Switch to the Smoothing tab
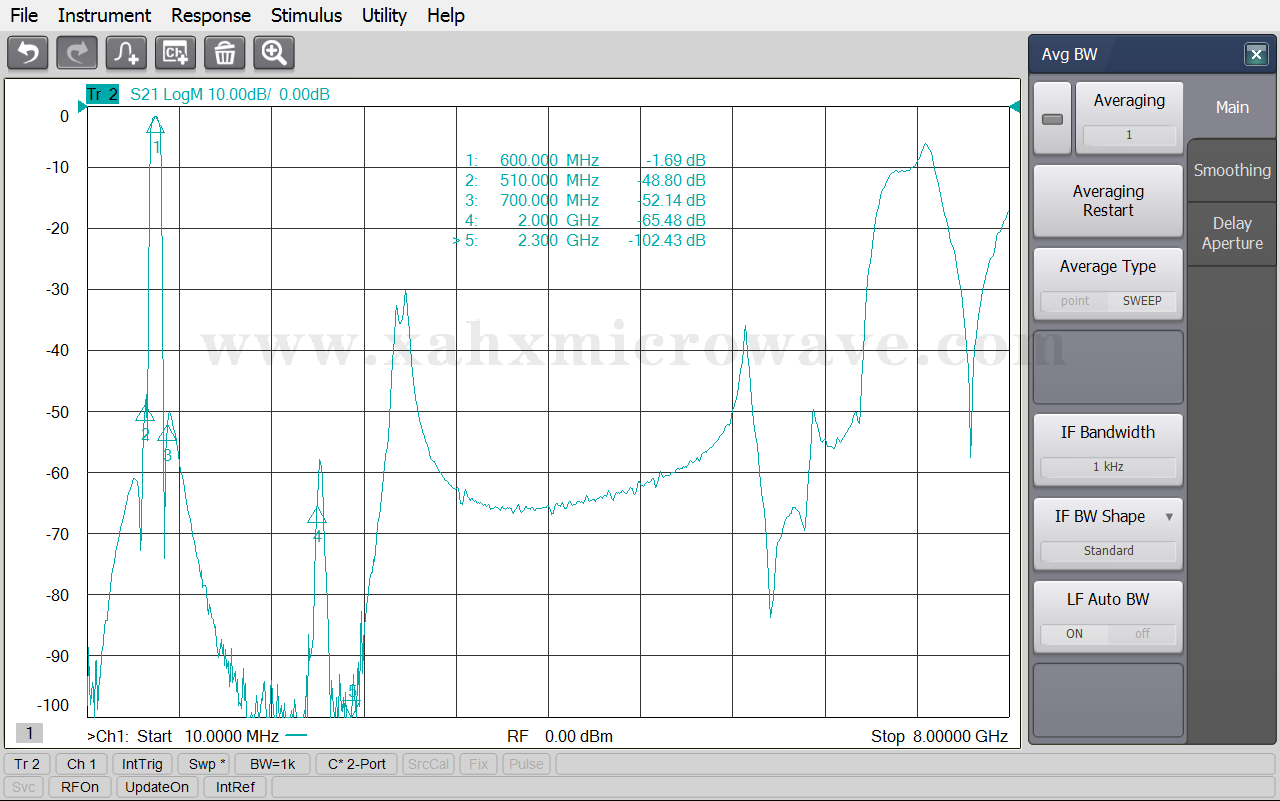This screenshot has height=801, width=1280. coord(1232,170)
